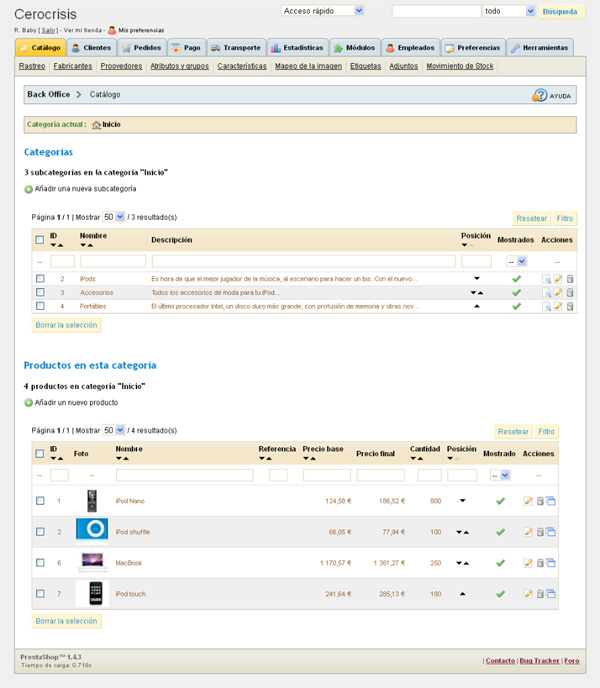The image size is (600, 688).
Task: Go to the Módulos tab
Action: tap(354, 47)
